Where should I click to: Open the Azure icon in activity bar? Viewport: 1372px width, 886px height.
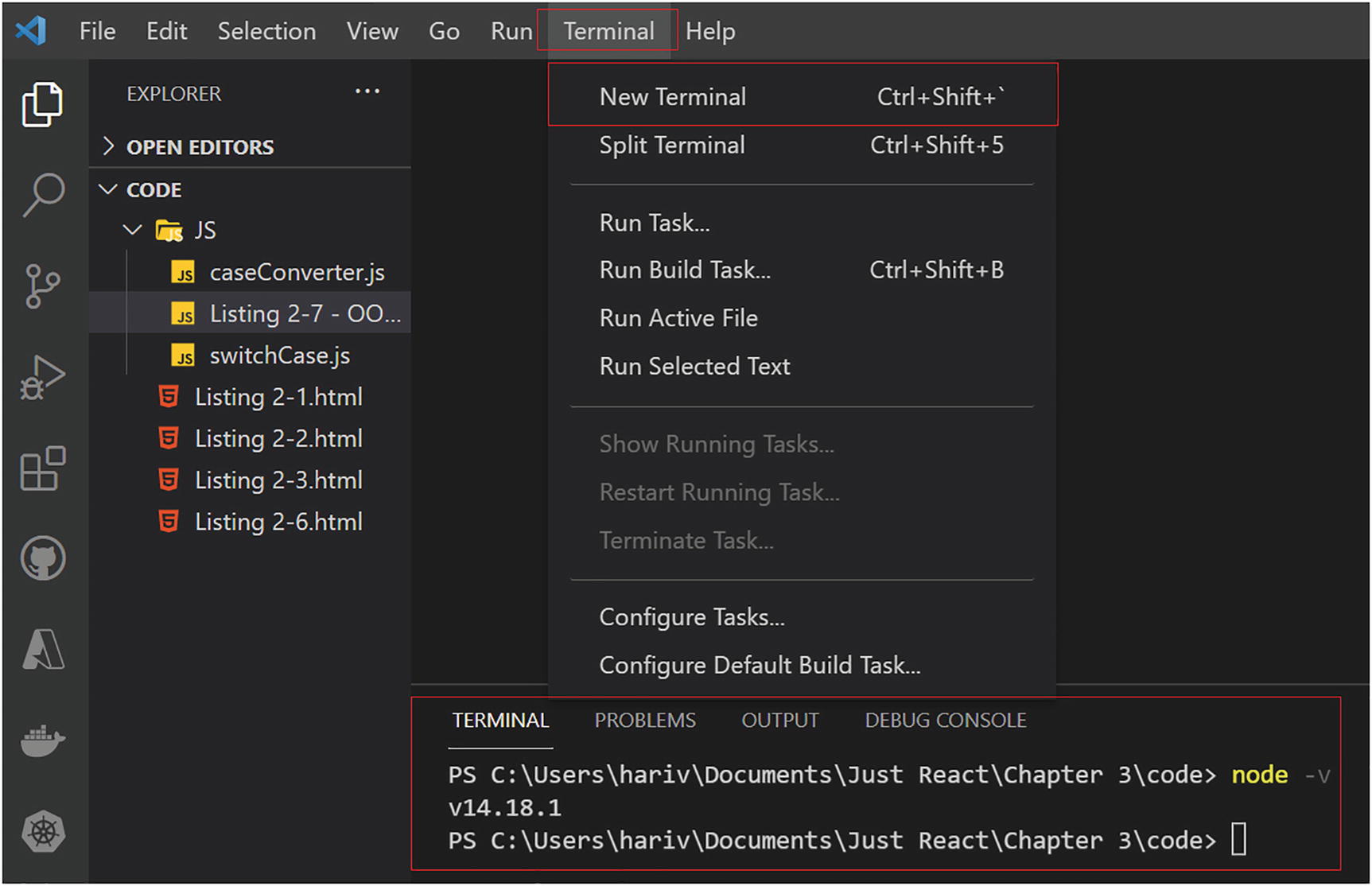[x=42, y=650]
